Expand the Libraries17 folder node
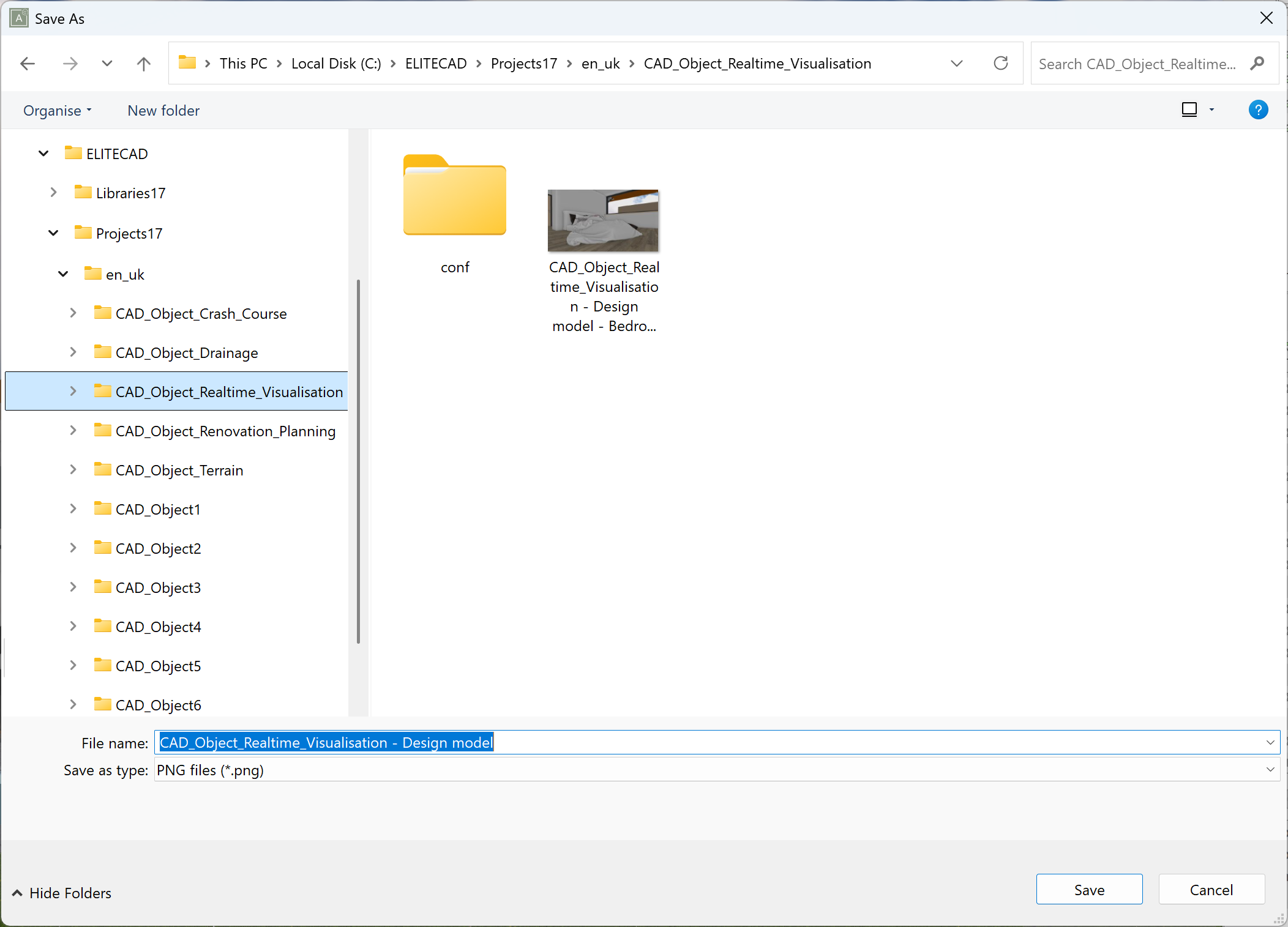1288x927 pixels. 54,193
